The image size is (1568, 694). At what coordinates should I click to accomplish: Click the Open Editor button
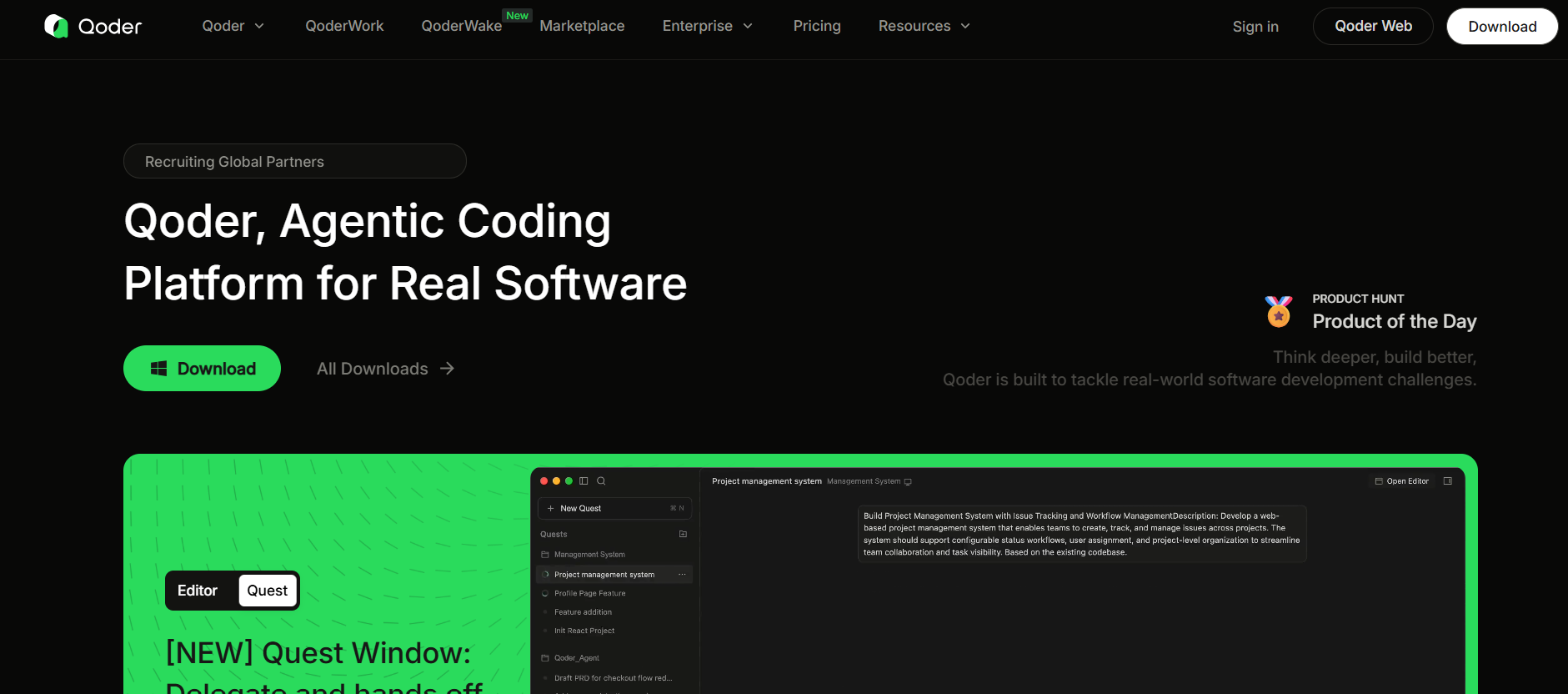coord(1402,481)
